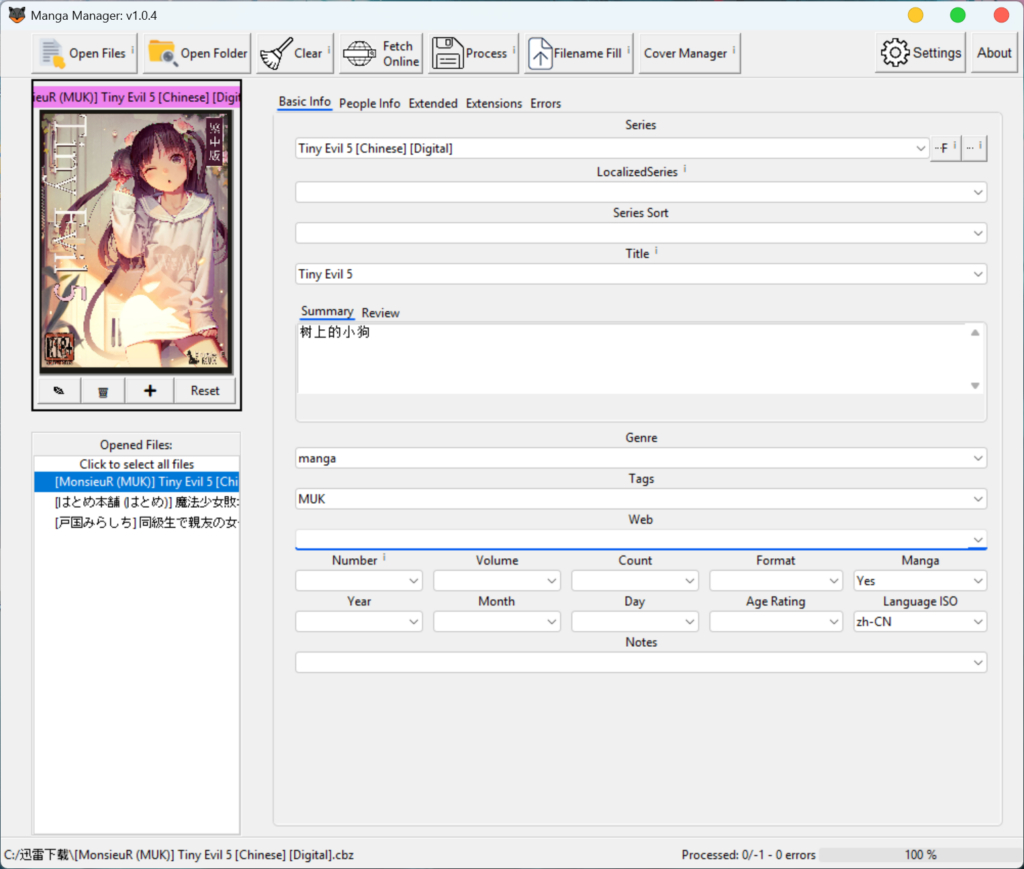
Task: Click the Web input field
Action: click(630, 540)
